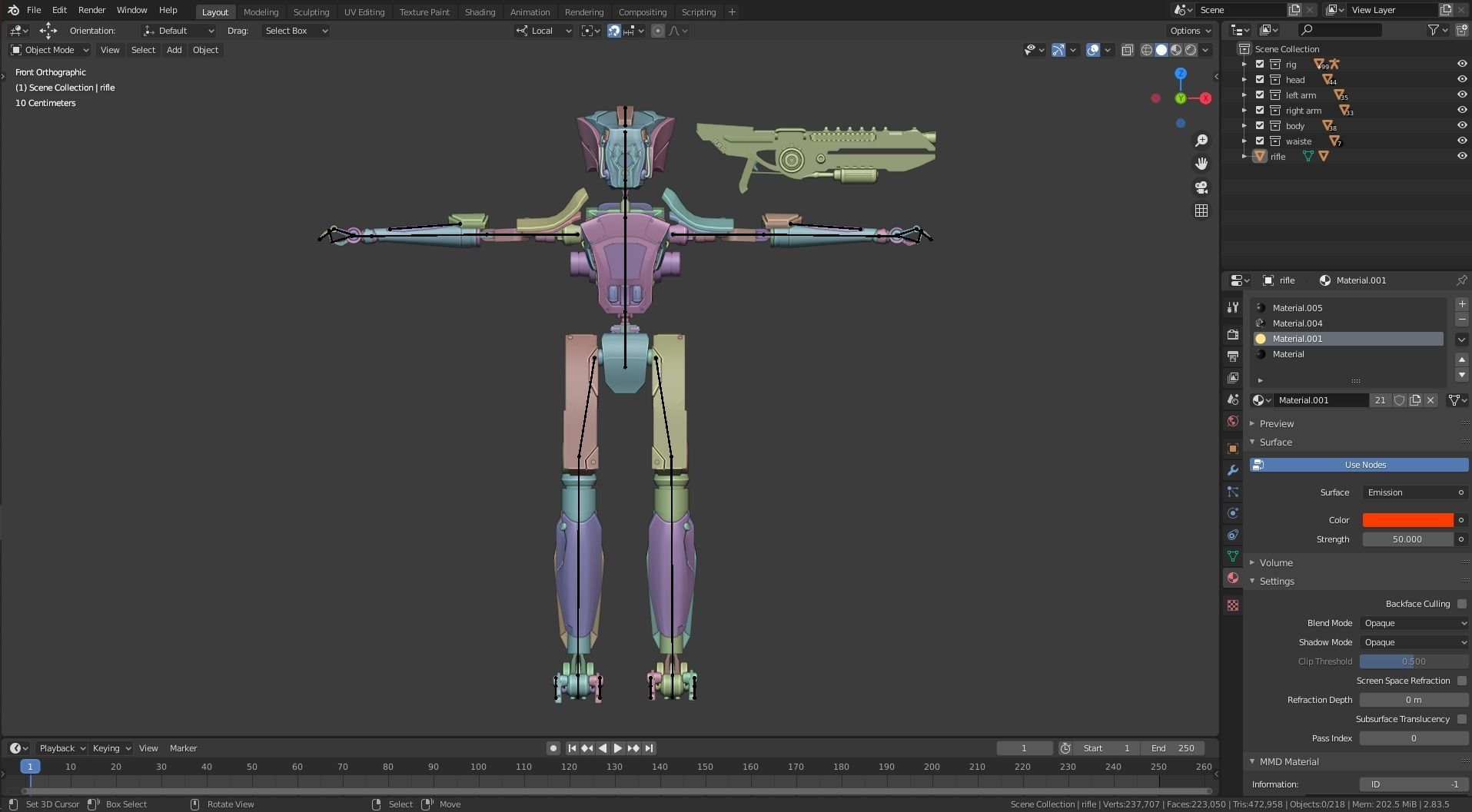Screen dimensions: 1472x812
Task: Click the End frame 250 field
Action: pos(1172,748)
